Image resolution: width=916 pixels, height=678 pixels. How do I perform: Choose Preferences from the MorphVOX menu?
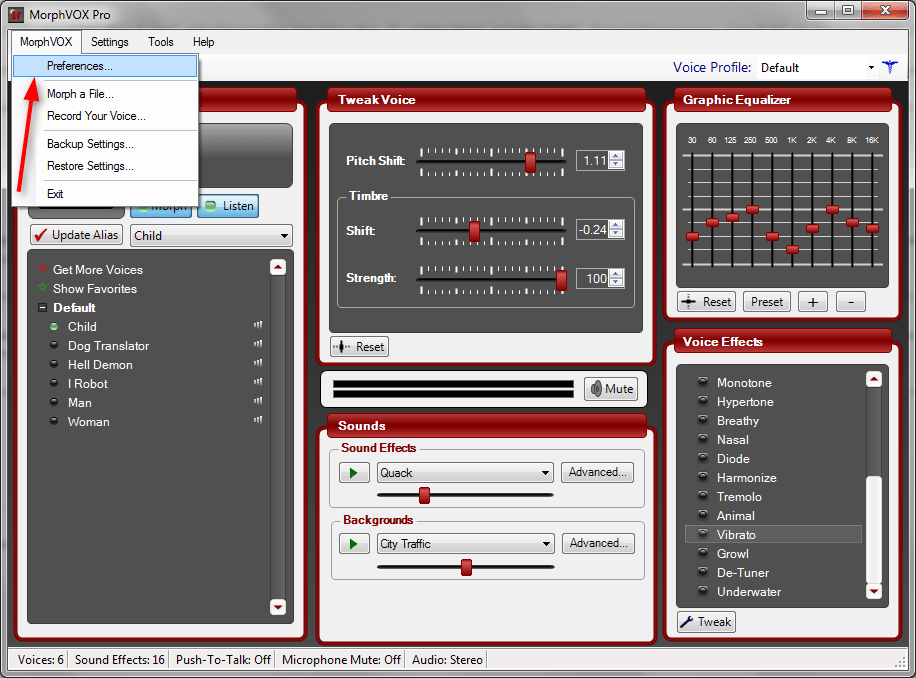coord(105,66)
